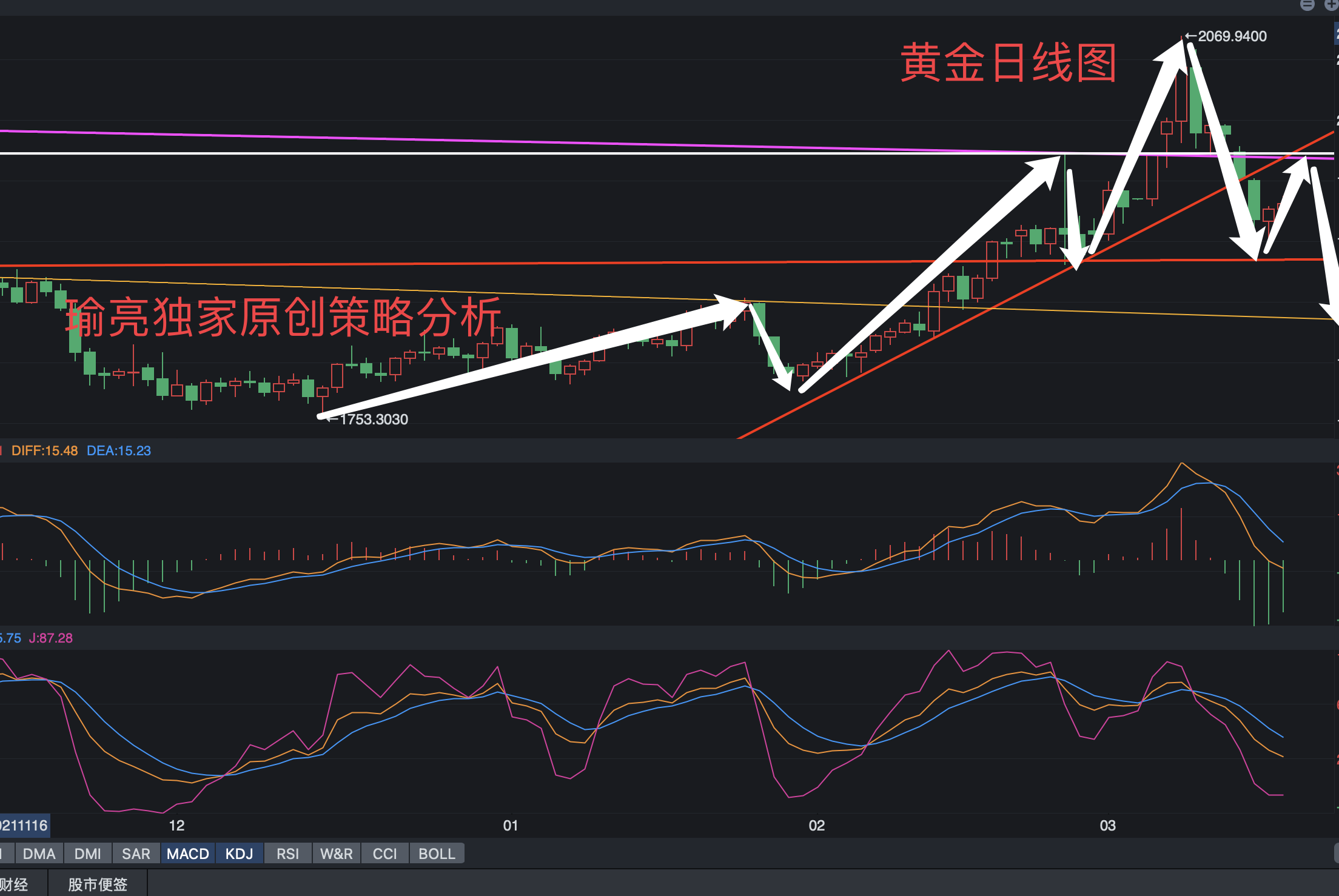Select the SAR indicator tab
Viewport: 1339px width, 896px height.
(x=136, y=854)
